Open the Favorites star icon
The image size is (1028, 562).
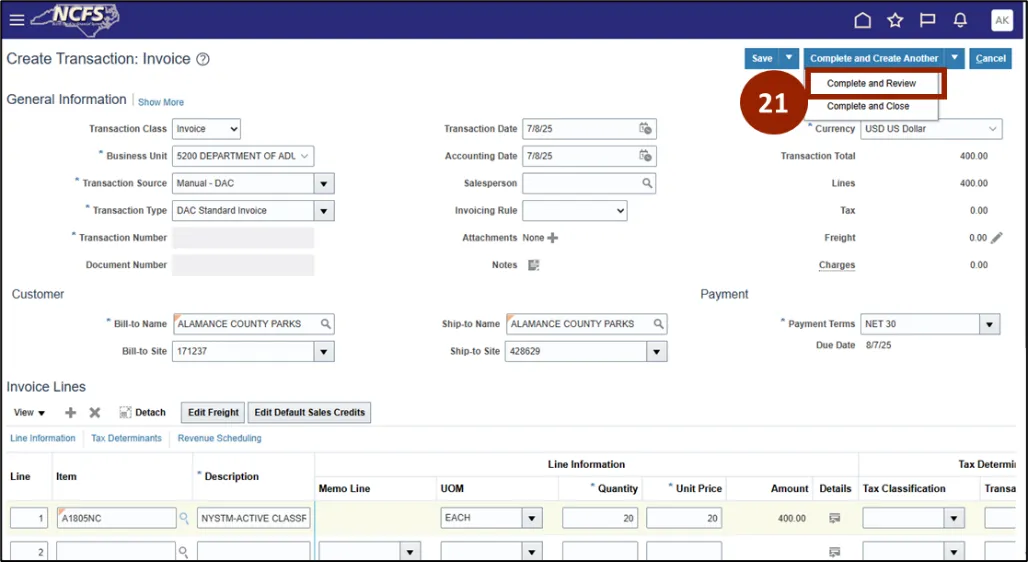coord(895,20)
